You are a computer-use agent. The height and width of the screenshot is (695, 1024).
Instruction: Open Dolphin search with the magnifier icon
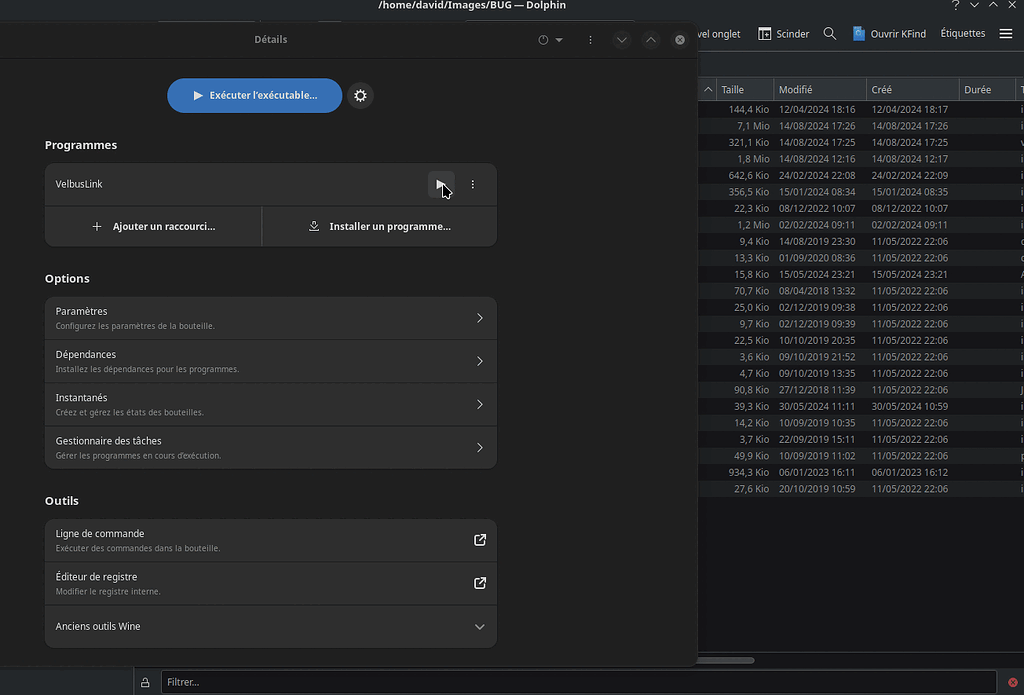(830, 33)
